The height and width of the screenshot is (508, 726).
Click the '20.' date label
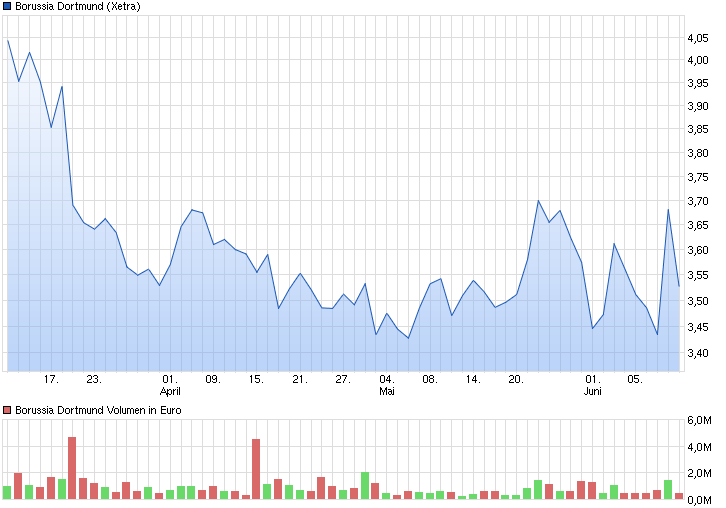tap(516, 379)
